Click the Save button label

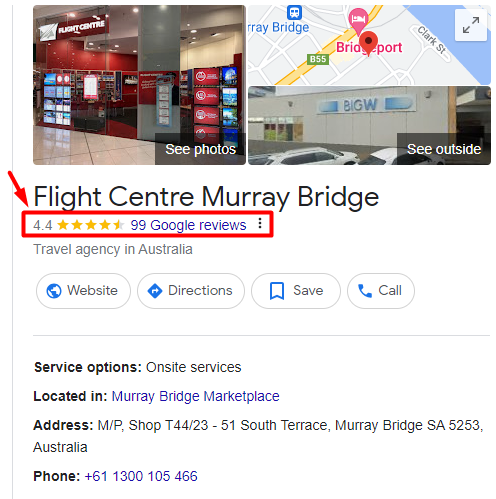[x=308, y=291]
